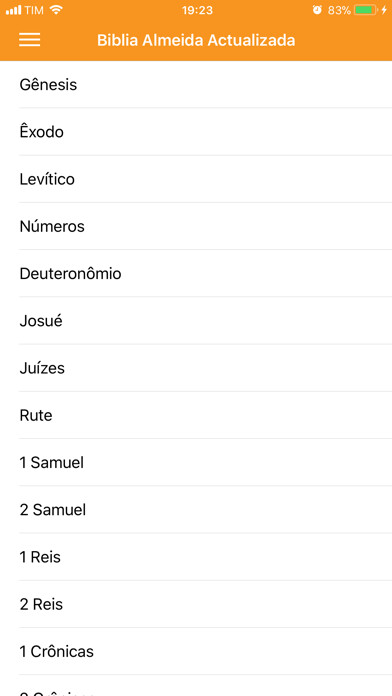Choose the book Josué
The width and height of the screenshot is (392, 696).
pyautogui.click(x=196, y=320)
